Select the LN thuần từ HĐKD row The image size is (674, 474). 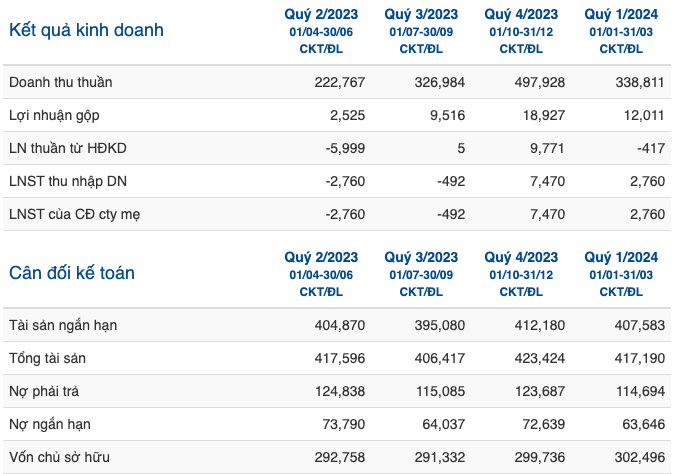pyautogui.click(x=337, y=148)
